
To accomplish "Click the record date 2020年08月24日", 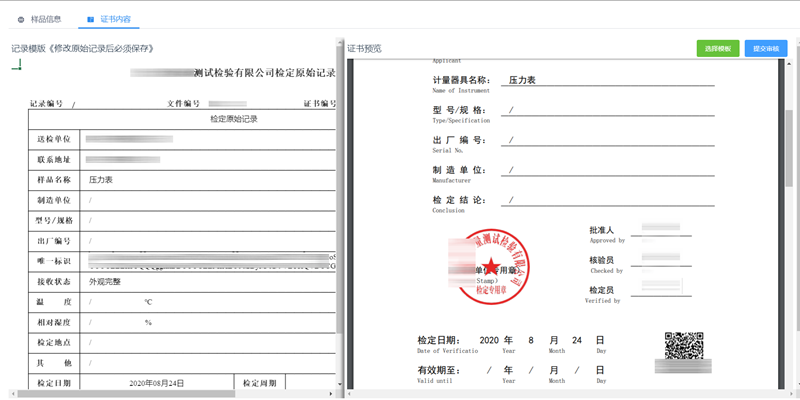I will (157, 383).
